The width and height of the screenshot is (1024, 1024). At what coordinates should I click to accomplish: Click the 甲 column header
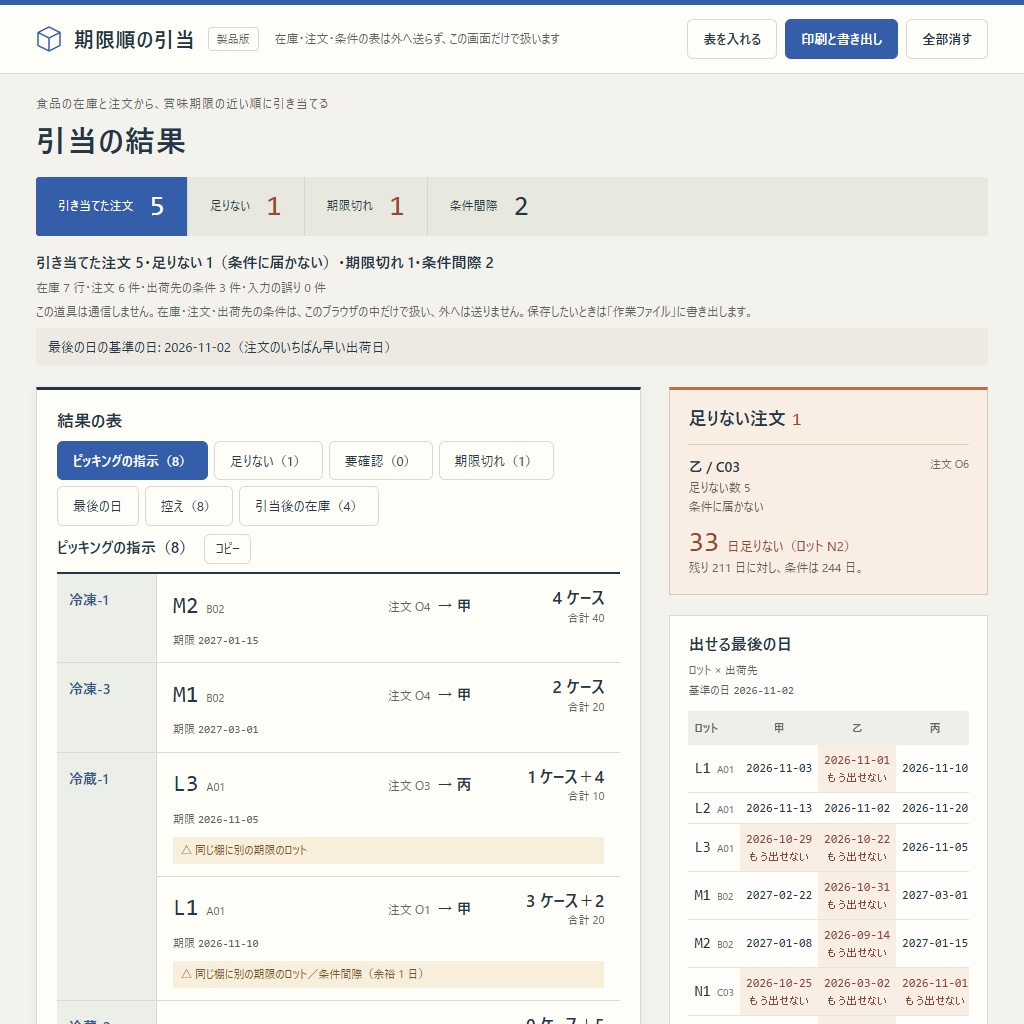pyautogui.click(x=778, y=728)
